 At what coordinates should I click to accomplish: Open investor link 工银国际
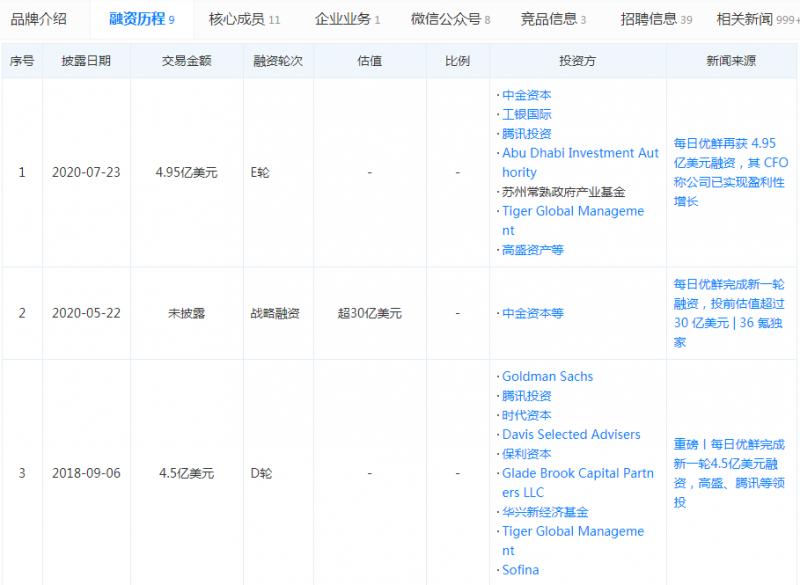527,114
